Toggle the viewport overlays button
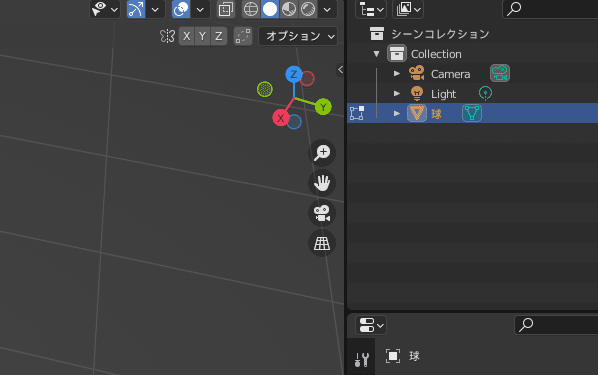Screen dimensions: 598x375 181,9
